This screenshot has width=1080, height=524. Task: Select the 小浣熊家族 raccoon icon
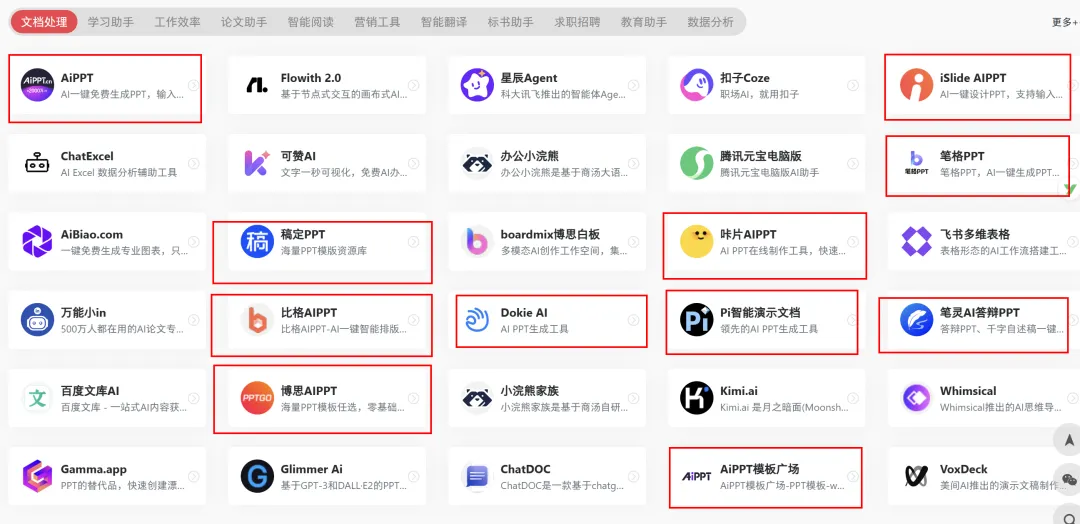[x=477, y=398]
